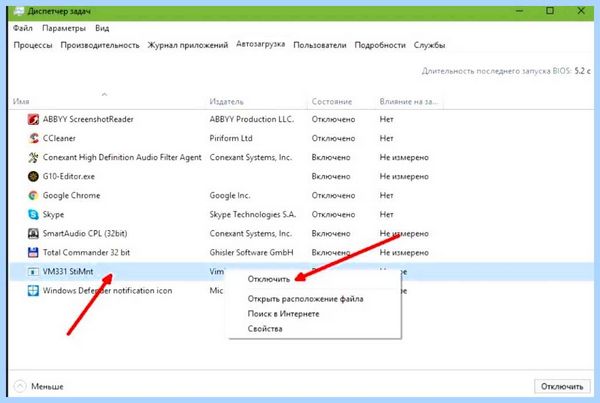Sort by the Издатель column header
The image size is (600, 403).
click(227, 101)
